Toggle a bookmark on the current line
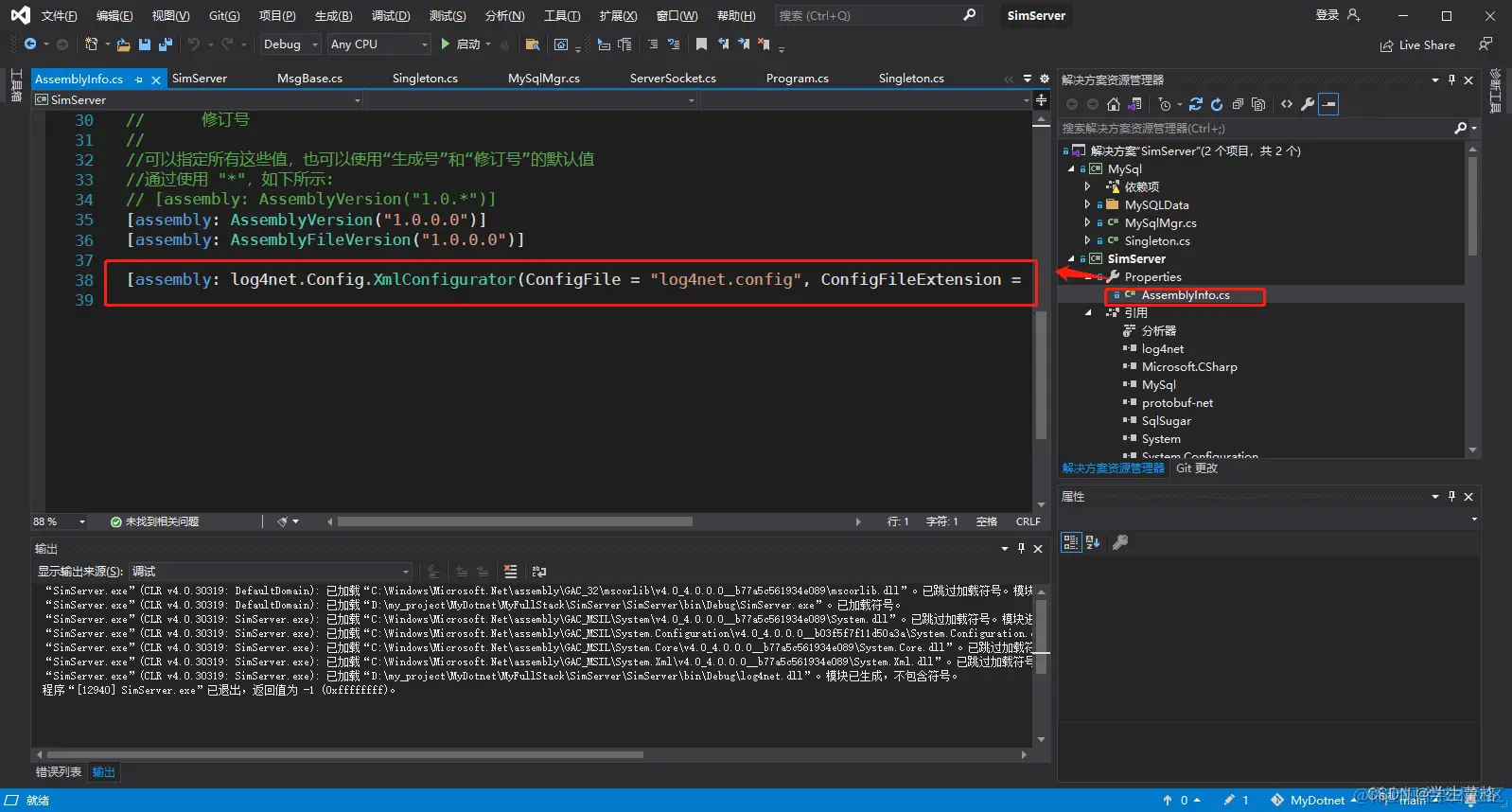 coord(701,44)
